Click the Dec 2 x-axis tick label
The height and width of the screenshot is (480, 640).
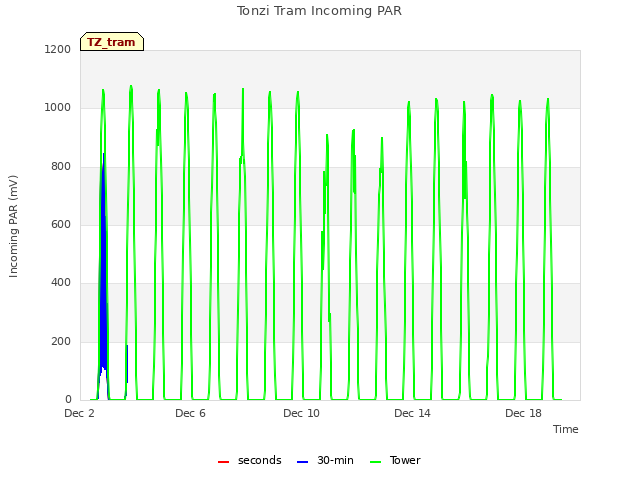(x=79, y=413)
